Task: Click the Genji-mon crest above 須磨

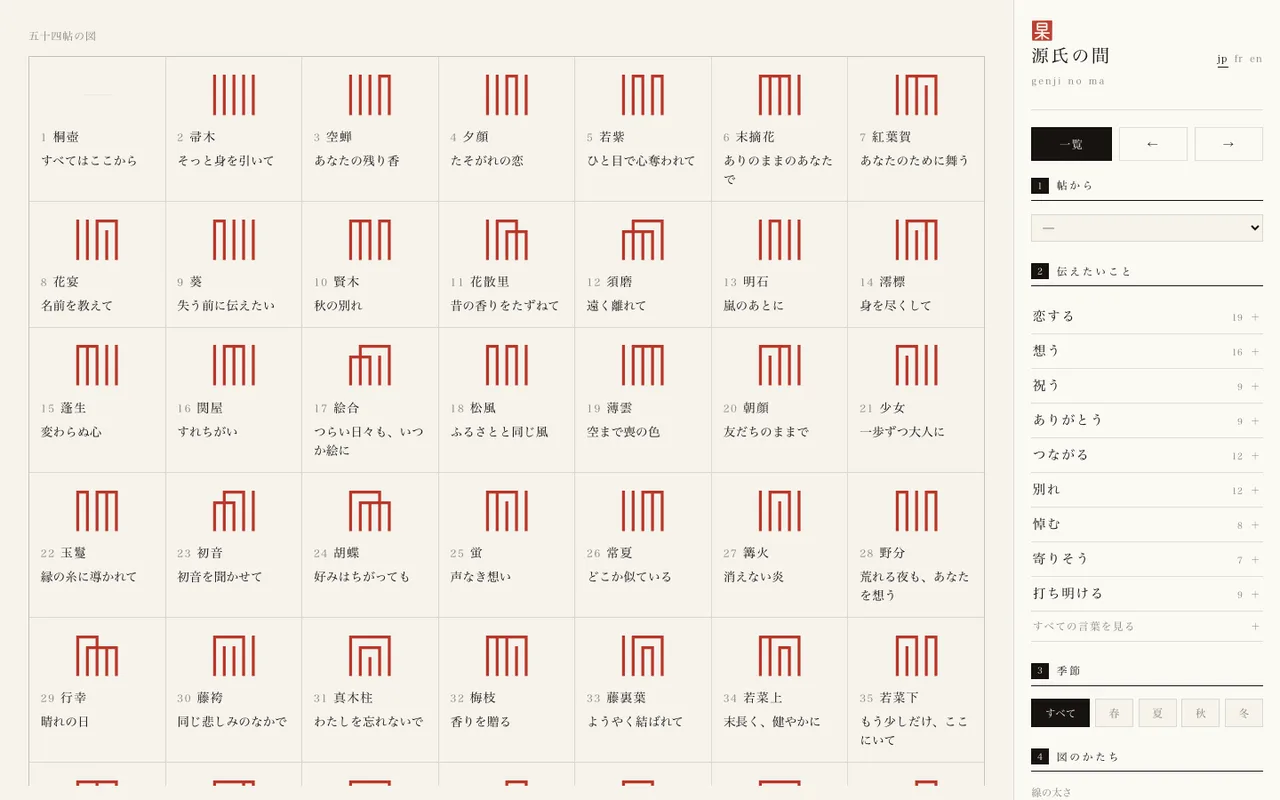Action: (643, 240)
